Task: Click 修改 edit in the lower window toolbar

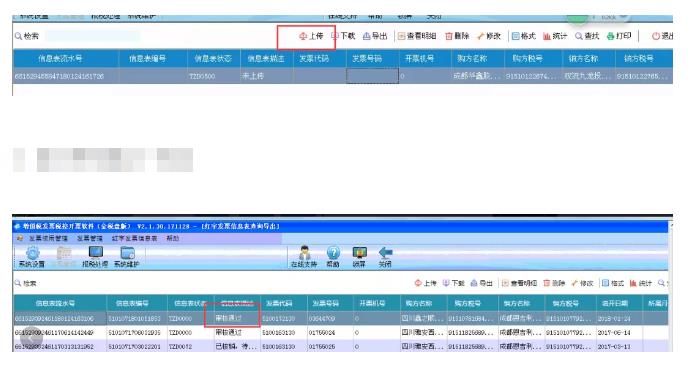Action: point(582,283)
